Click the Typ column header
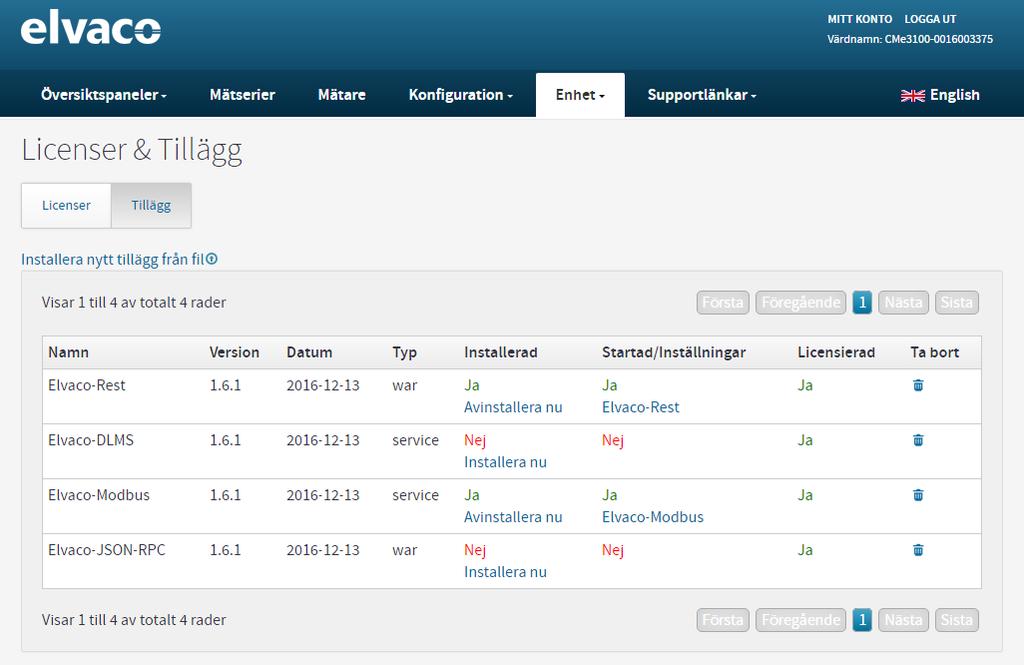The width and height of the screenshot is (1024, 665). 404,353
